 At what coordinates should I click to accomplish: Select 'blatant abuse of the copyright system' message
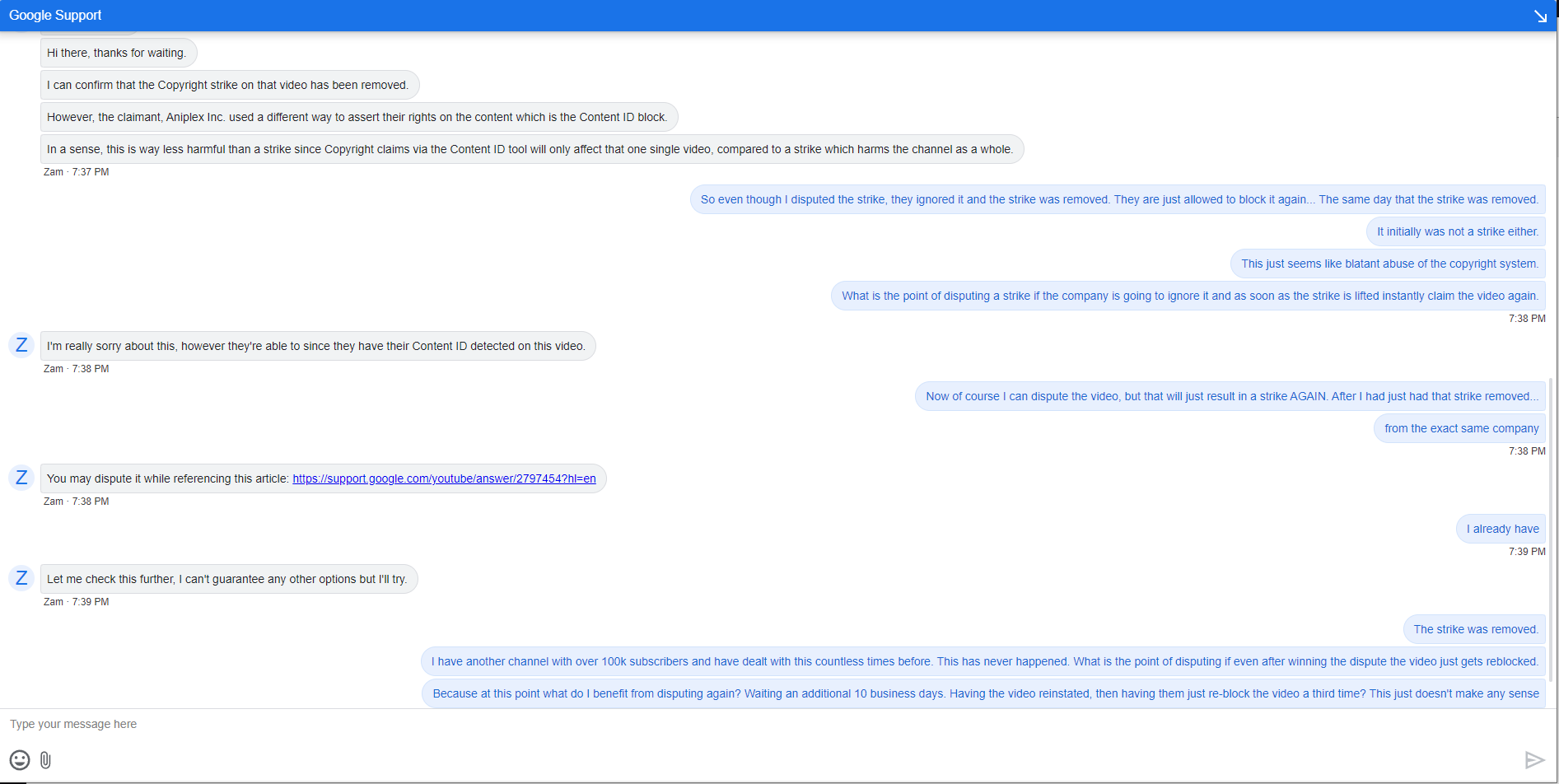[1388, 264]
